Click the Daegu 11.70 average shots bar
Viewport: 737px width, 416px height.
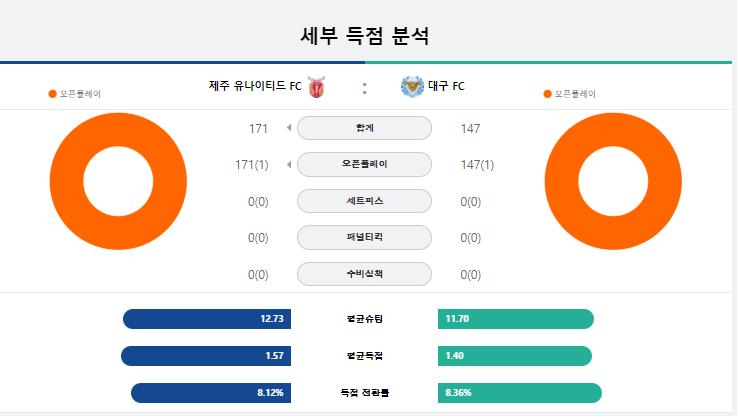(516, 319)
